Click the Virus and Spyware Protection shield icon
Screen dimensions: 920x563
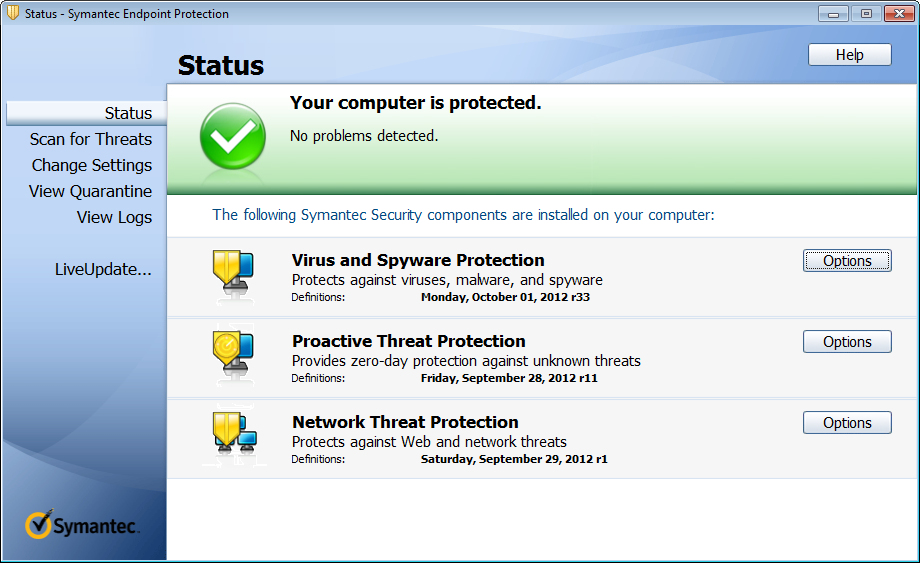[229, 274]
